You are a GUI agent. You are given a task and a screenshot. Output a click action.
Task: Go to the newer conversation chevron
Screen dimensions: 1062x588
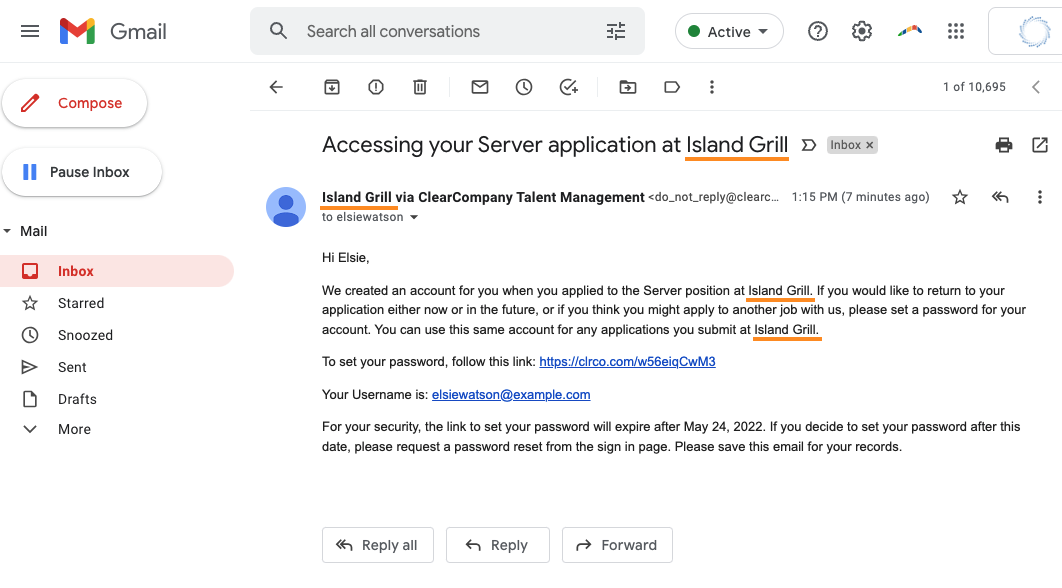coord(1036,87)
